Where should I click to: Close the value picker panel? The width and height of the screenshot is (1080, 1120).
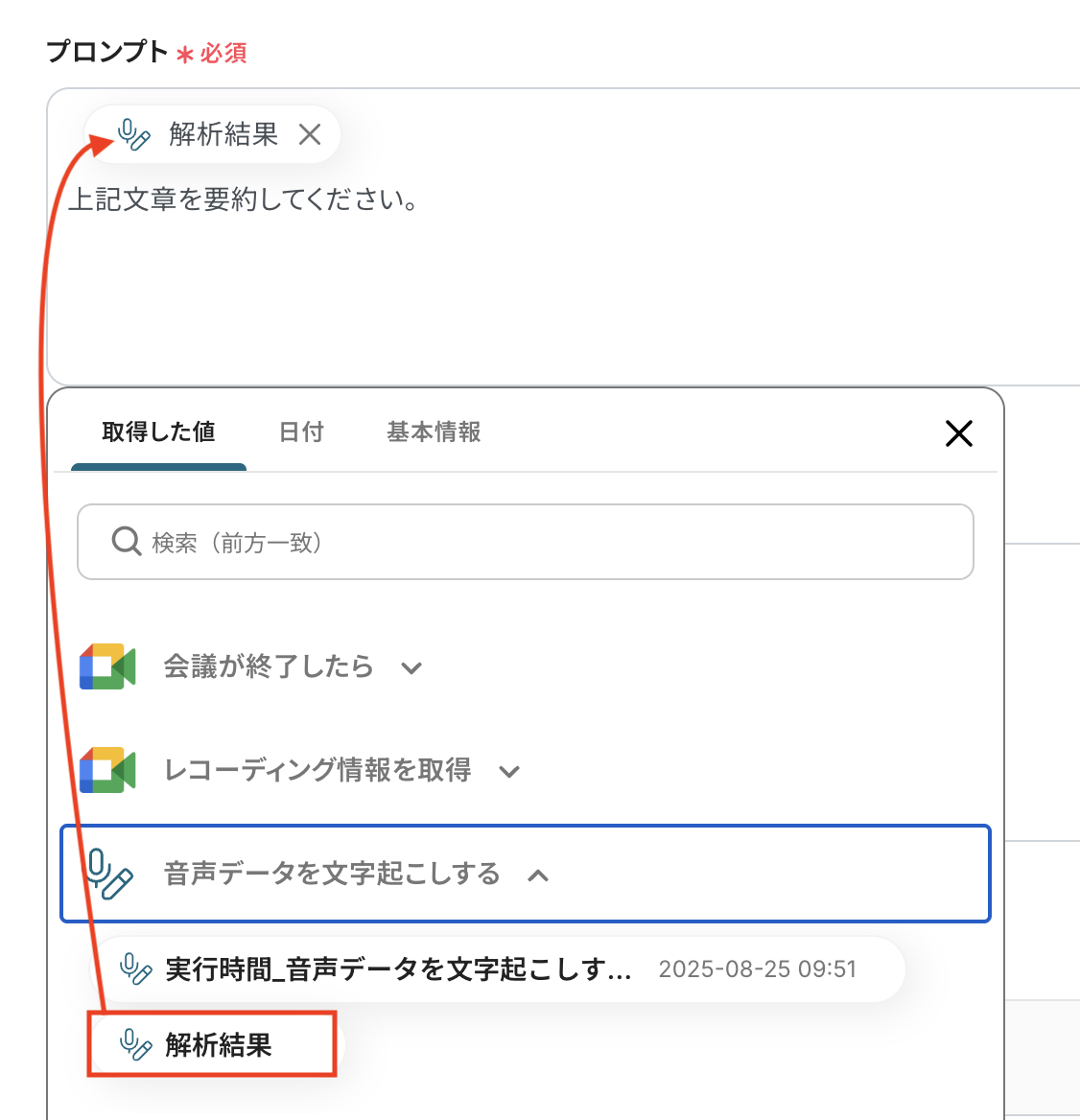(958, 432)
